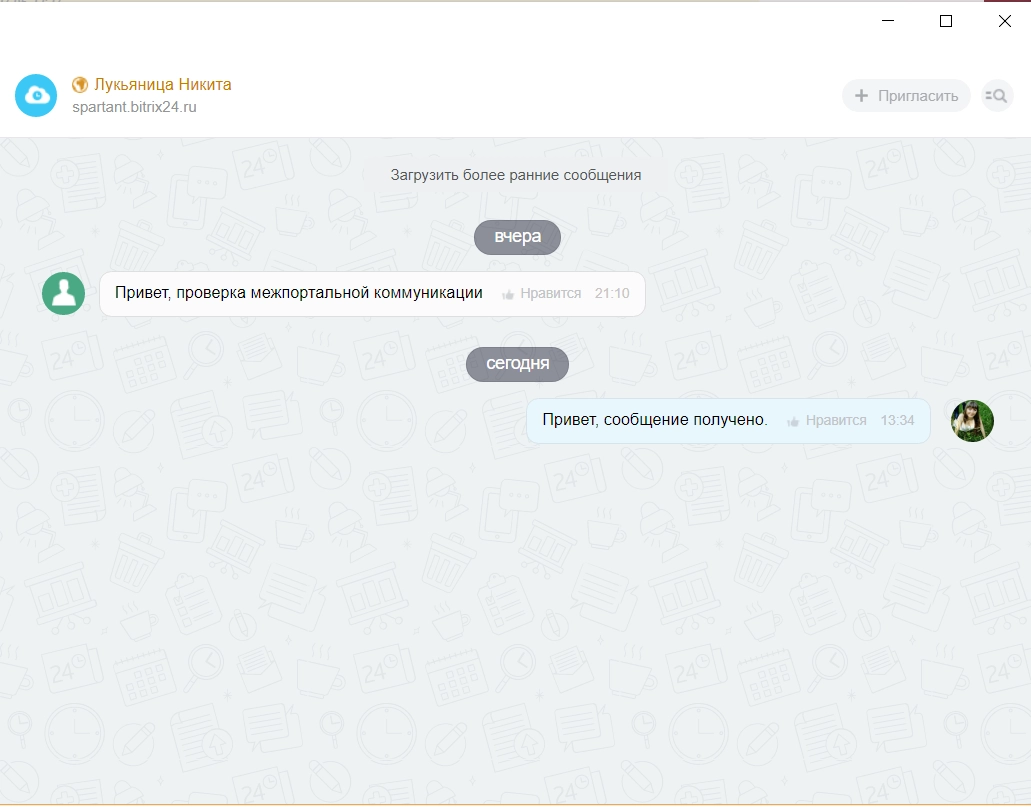Select the message bubble "Привет, сообщение получено."
The image size is (1031, 807).
click(654, 419)
